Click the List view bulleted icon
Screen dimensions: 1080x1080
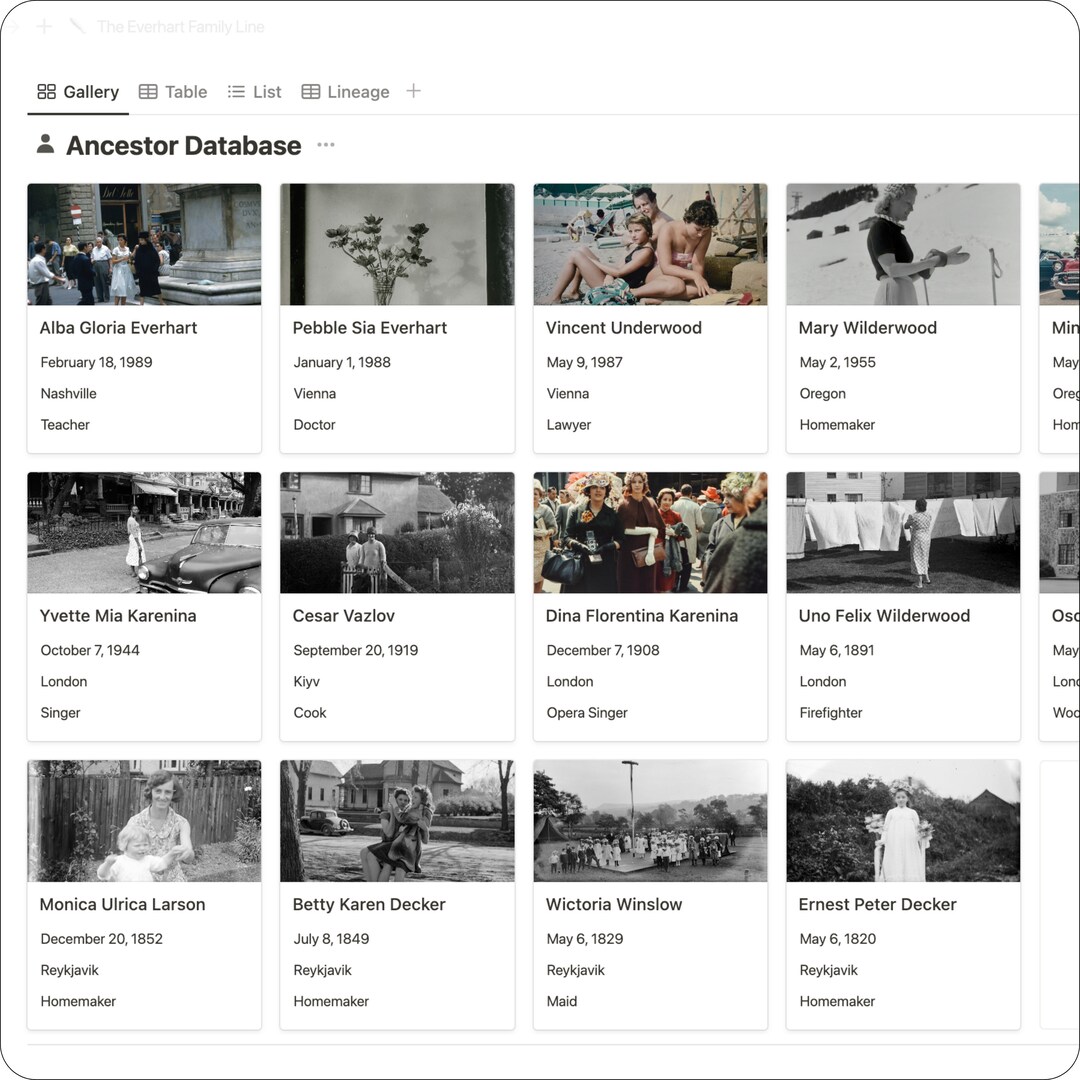coord(234,91)
